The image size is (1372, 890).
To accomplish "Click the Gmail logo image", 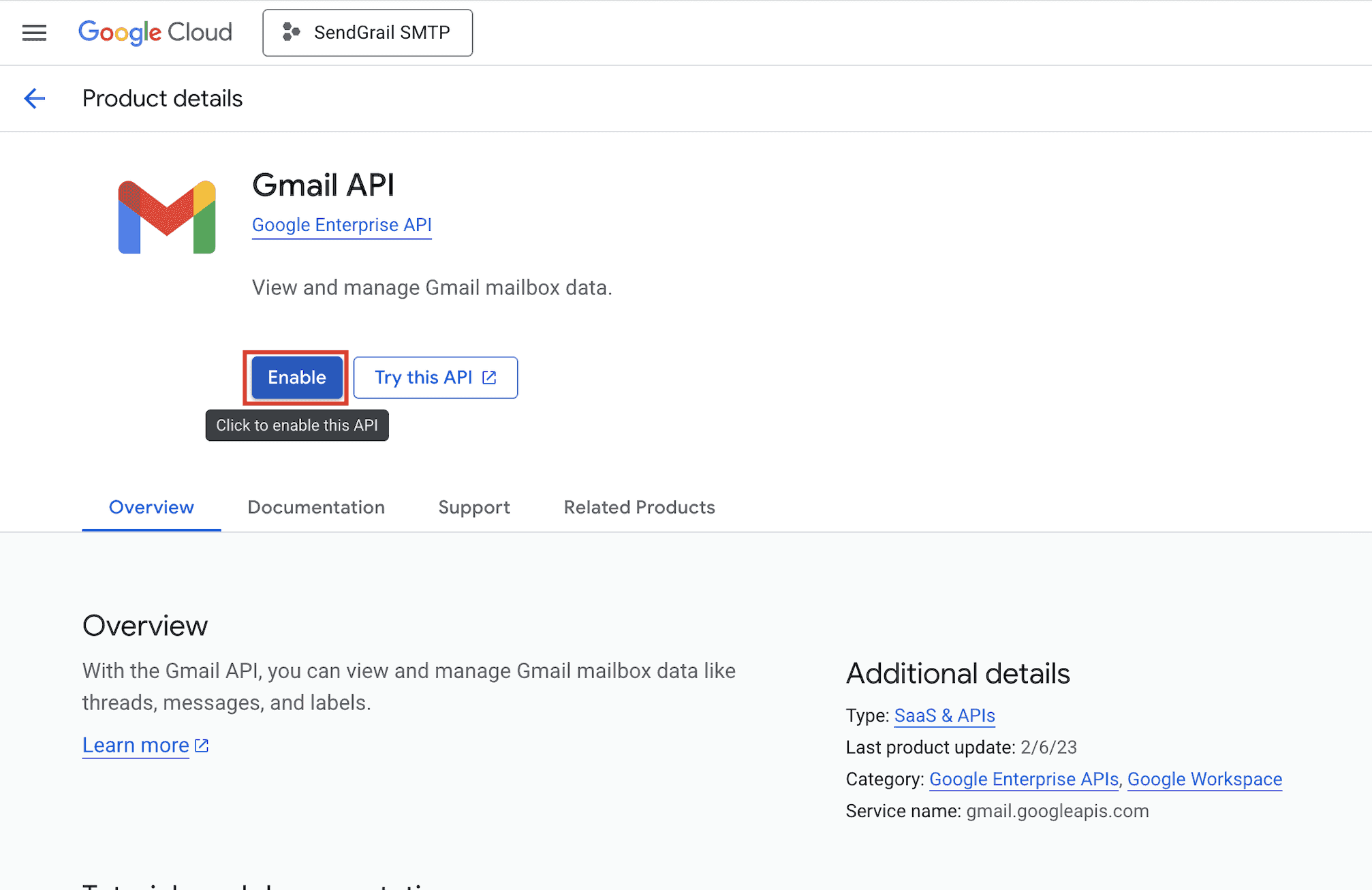I will tap(167, 217).
